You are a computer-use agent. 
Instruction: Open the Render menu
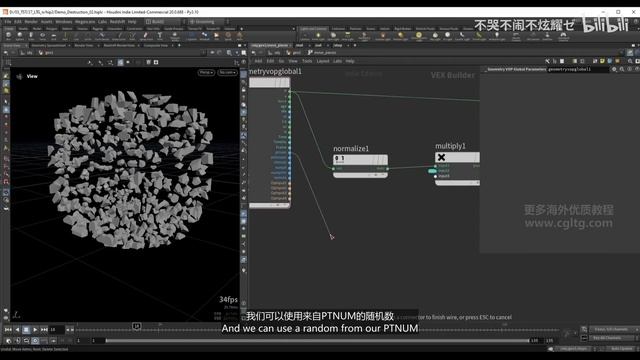click(x=31, y=22)
